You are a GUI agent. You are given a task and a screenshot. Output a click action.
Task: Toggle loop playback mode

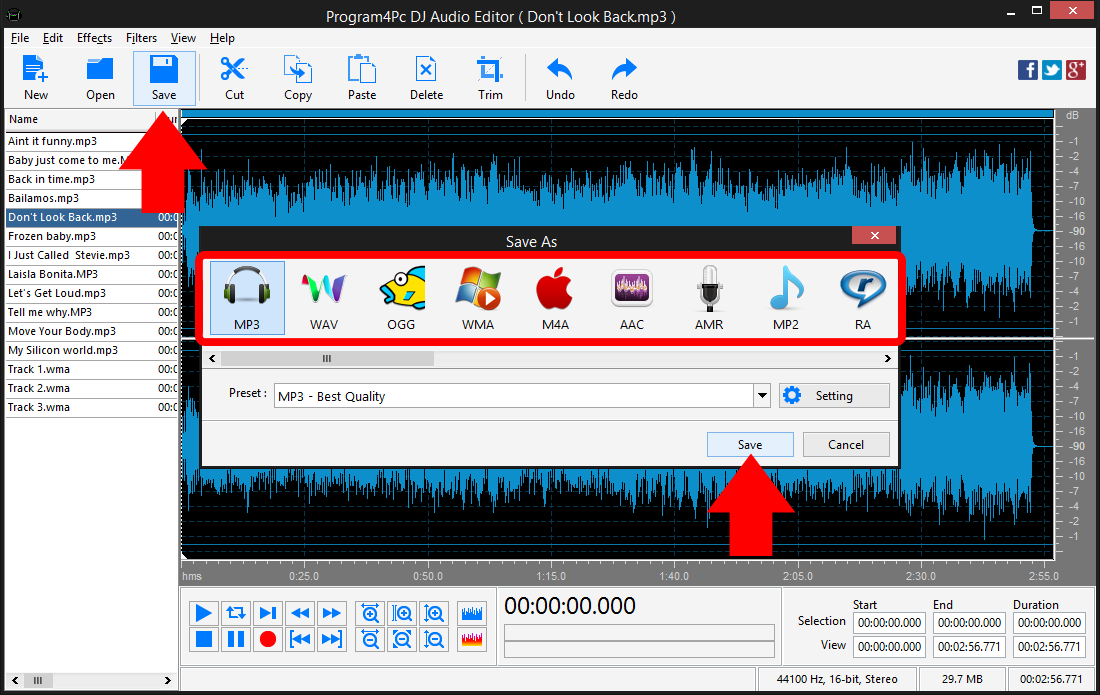click(x=235, y=613)
